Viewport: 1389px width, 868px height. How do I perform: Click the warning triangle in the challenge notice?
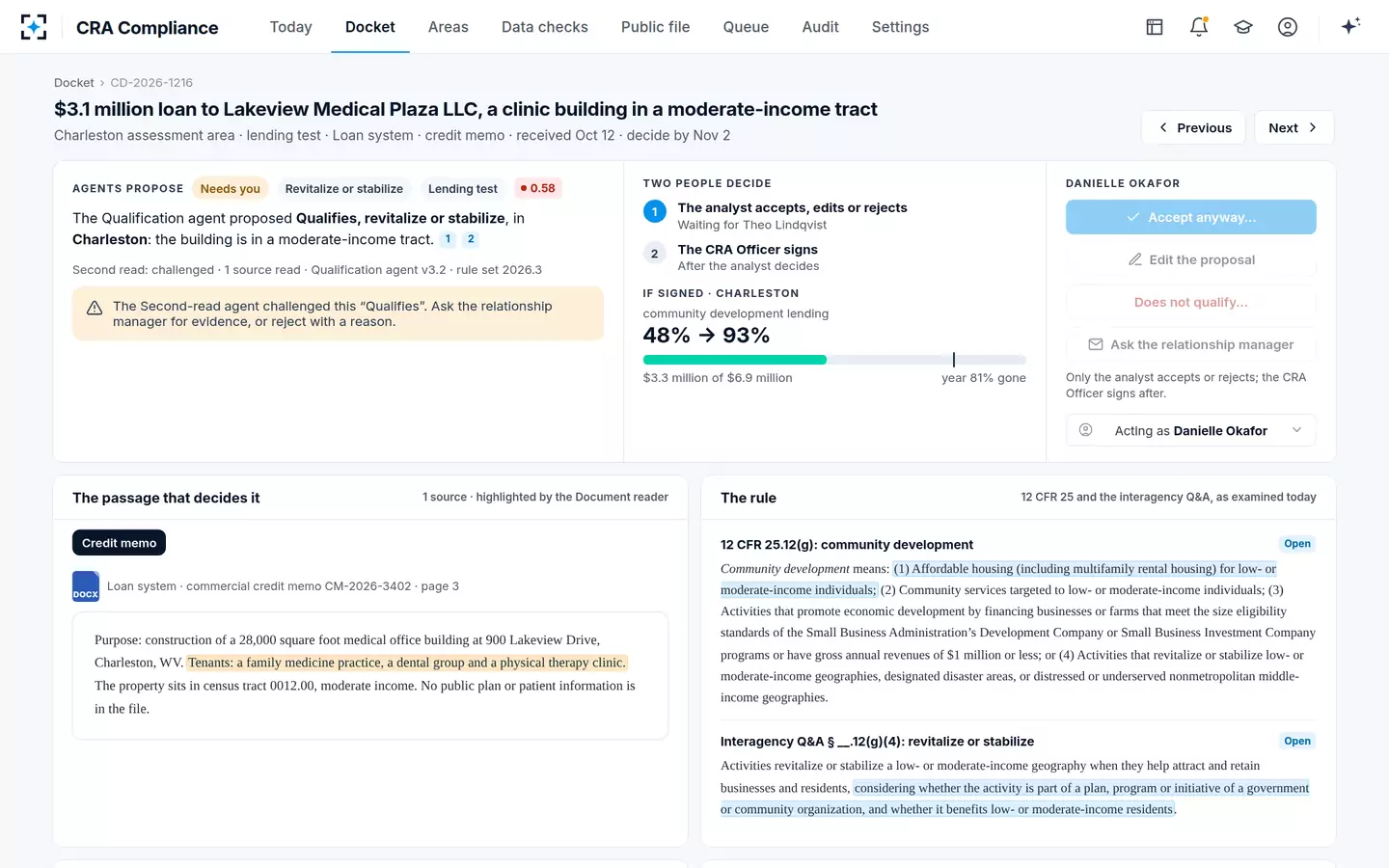pyautogui.click(x=95, y=309)
